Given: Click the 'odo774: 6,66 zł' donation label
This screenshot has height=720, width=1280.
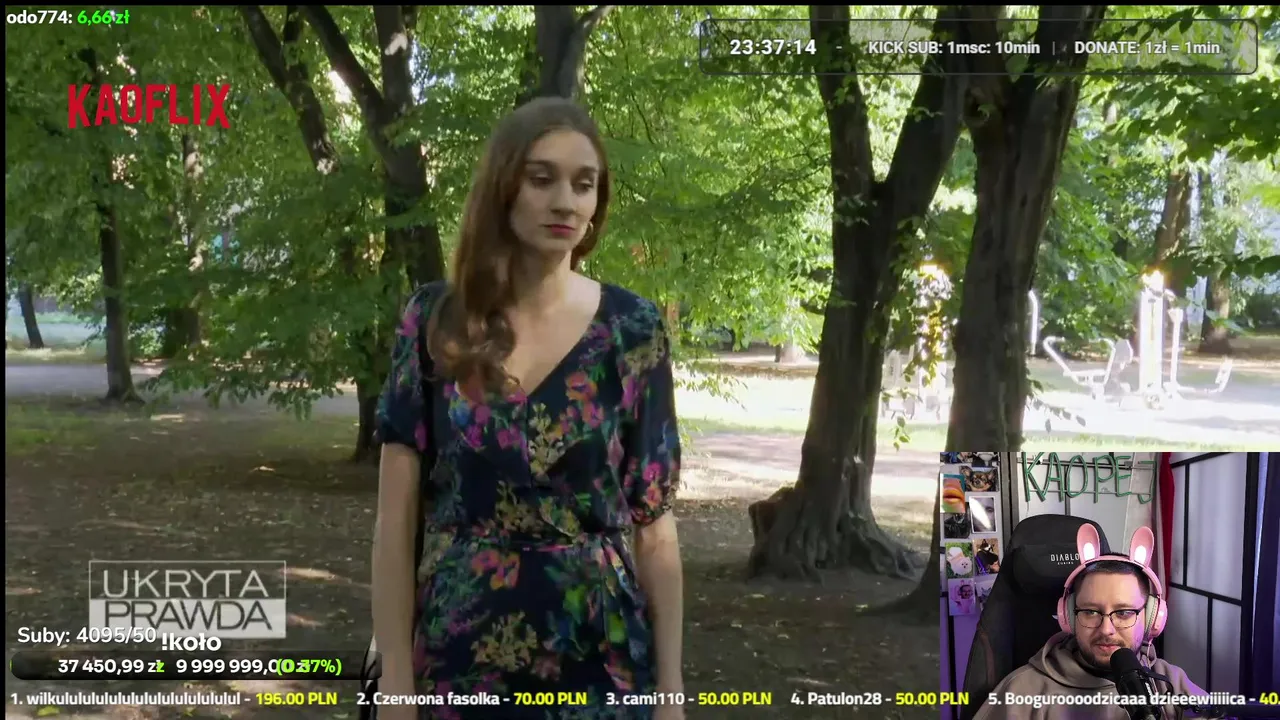Looking at the screenshot, I should pos(68,17).
